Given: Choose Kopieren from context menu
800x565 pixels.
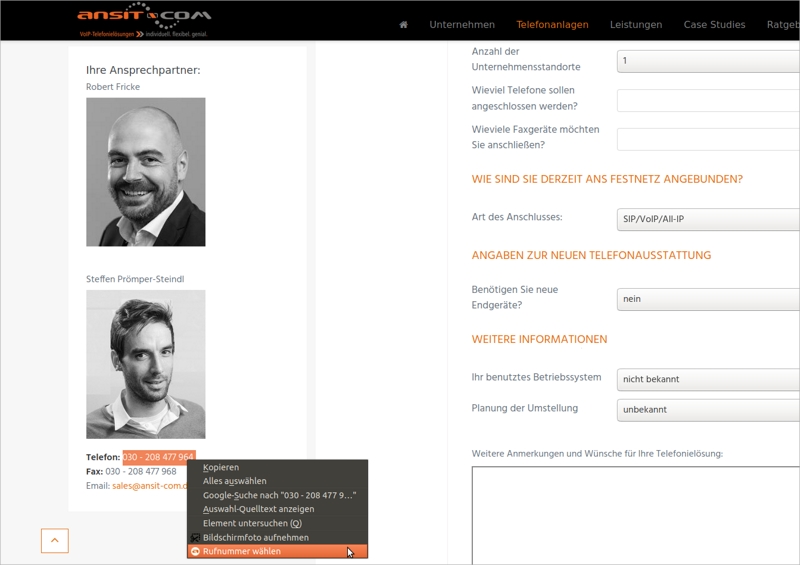Looking at the screenshot, I should (221, 467).
